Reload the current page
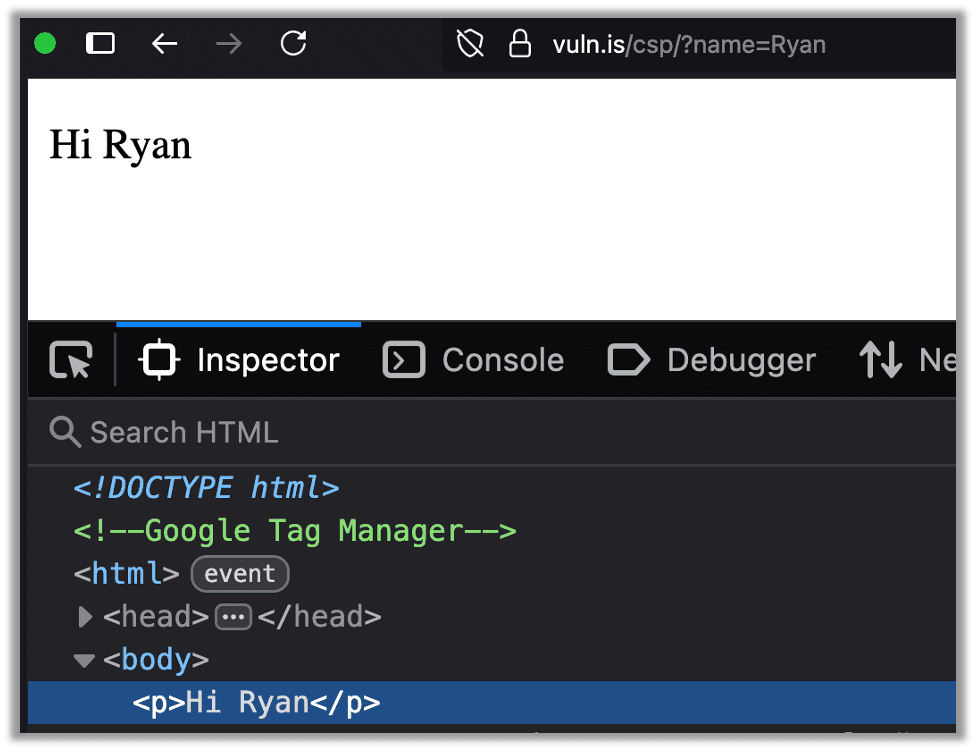 pos(293,44)
